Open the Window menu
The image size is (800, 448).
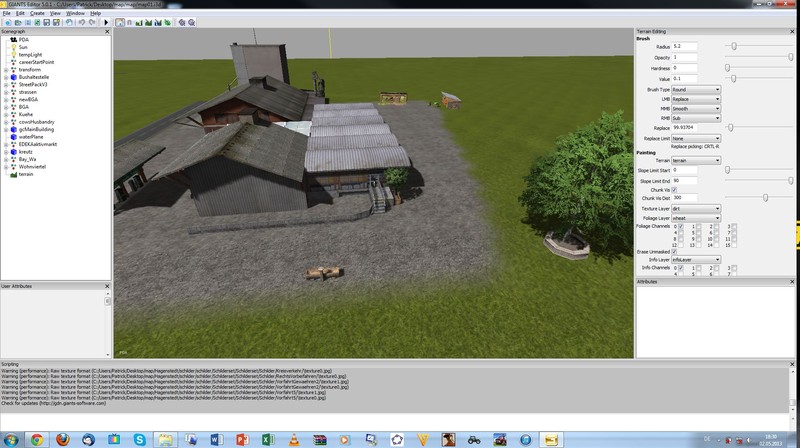pos(75,13)
